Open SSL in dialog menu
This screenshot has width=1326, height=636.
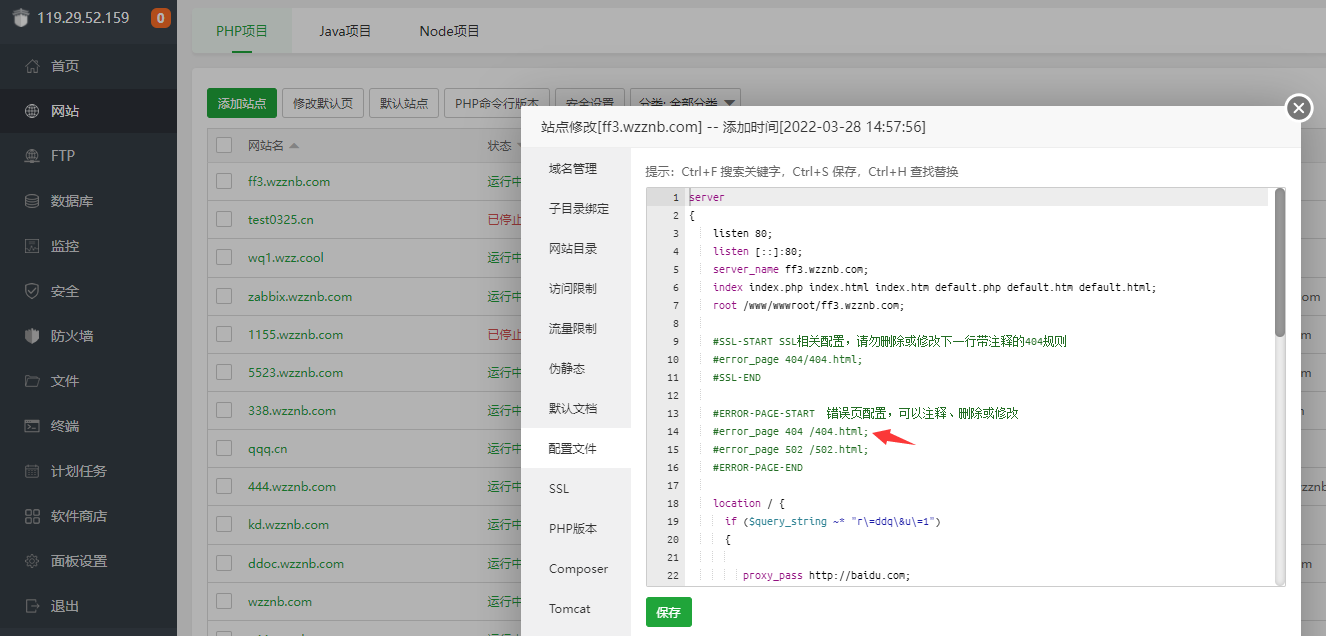576,488
